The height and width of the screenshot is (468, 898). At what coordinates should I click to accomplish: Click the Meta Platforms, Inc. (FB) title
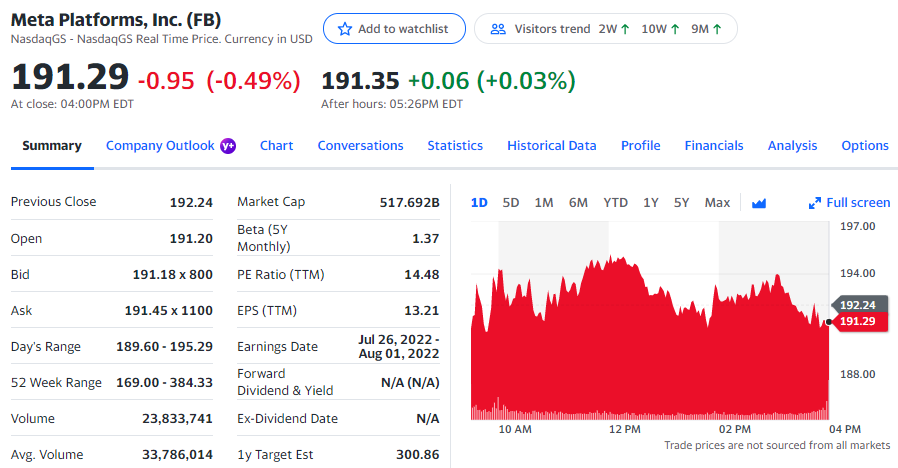[x=116, y=20]
